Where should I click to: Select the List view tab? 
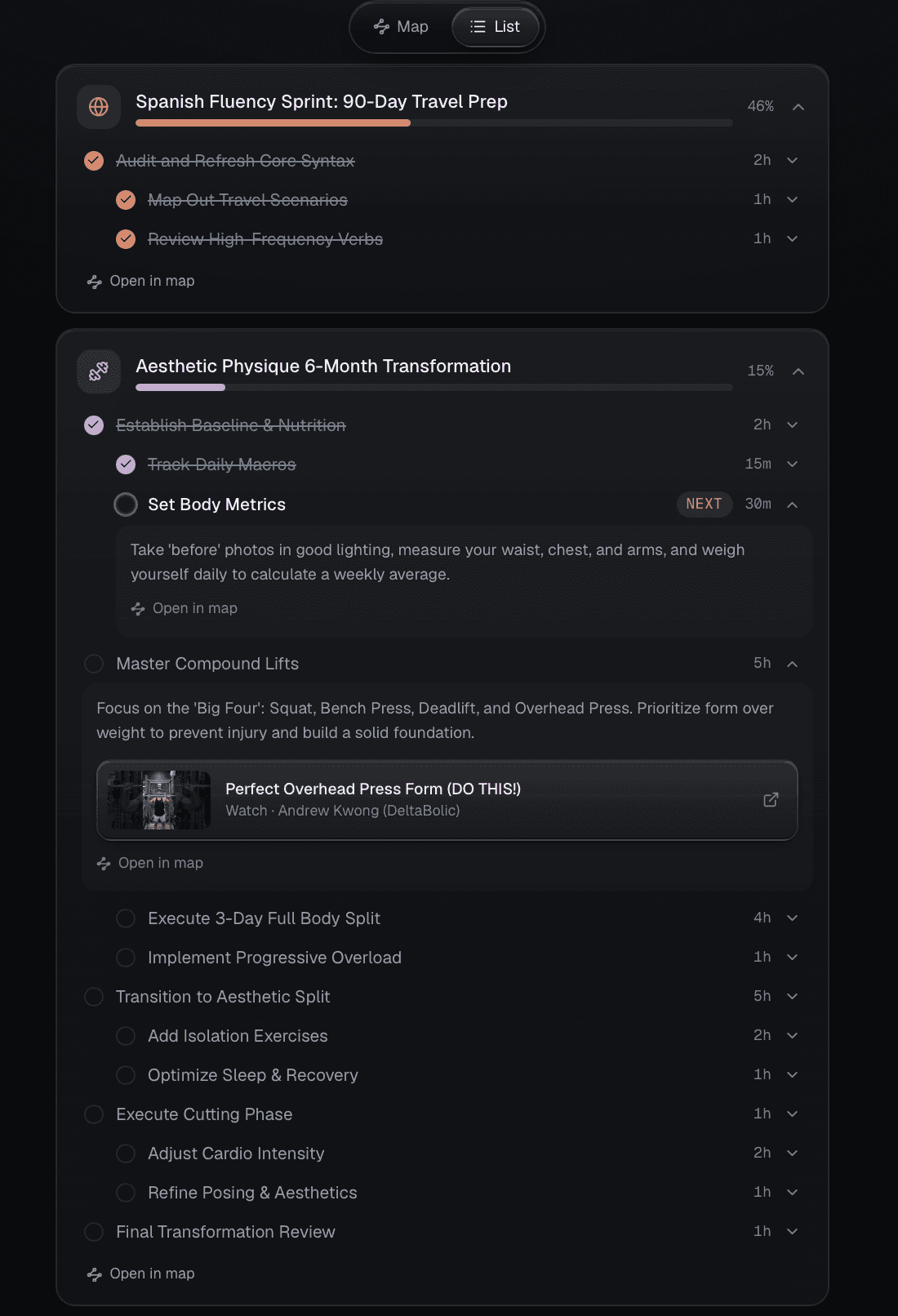[496, 27]
